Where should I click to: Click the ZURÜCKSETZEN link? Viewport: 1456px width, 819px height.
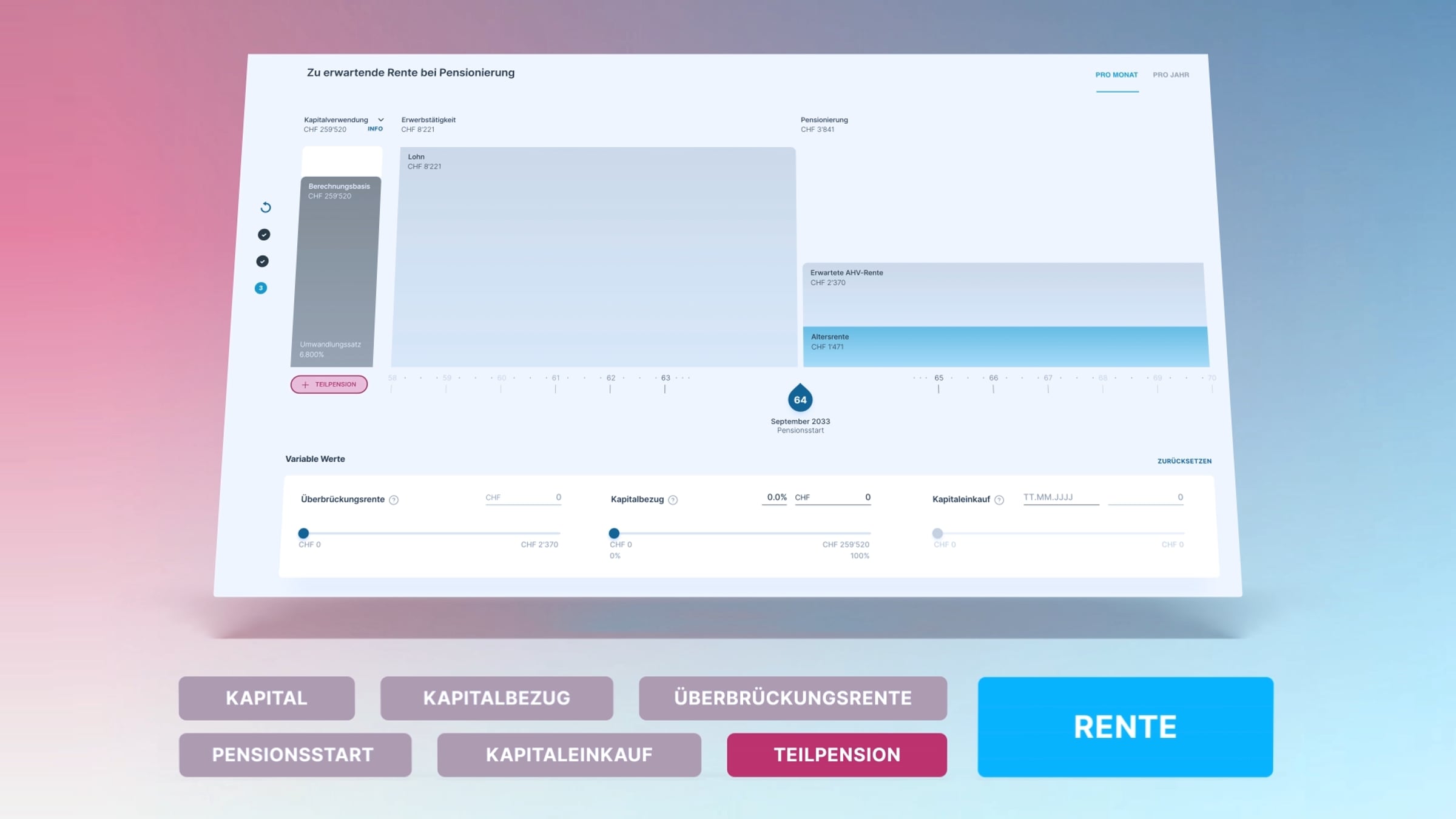(1184, 461)
